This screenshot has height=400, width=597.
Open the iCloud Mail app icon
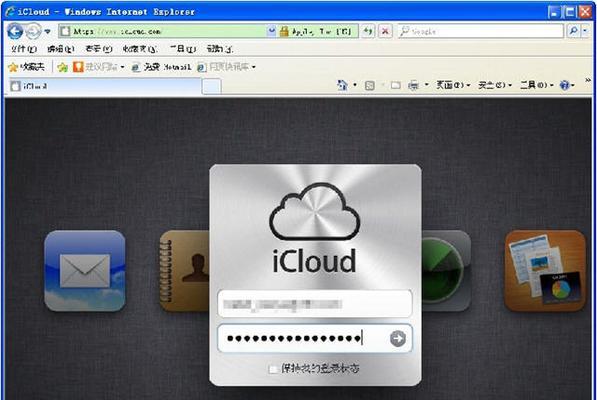[x=85, y=271]
